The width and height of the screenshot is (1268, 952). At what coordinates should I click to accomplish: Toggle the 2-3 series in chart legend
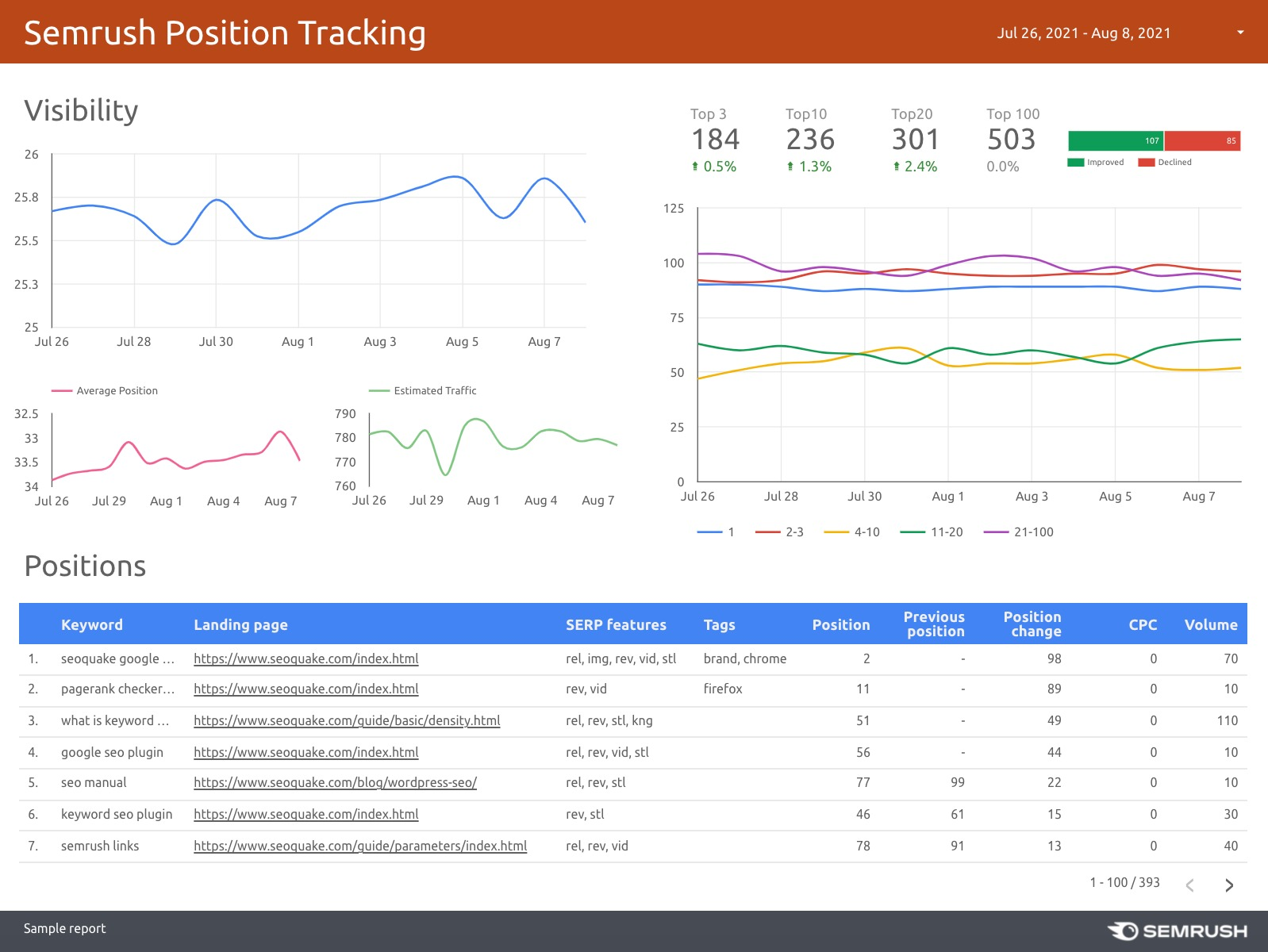[780, 532]
